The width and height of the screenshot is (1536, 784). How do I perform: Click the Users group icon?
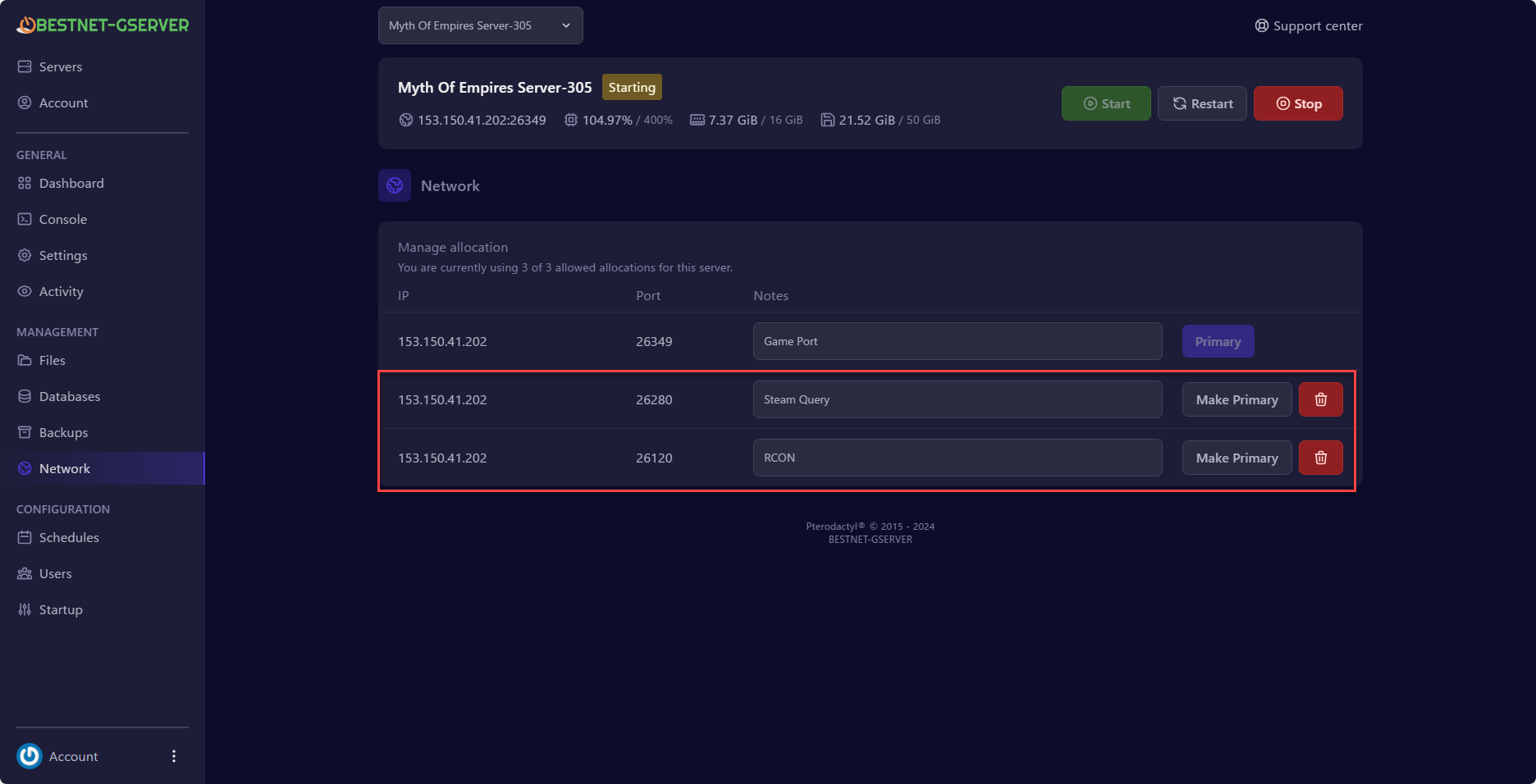(x=25, y=573)
